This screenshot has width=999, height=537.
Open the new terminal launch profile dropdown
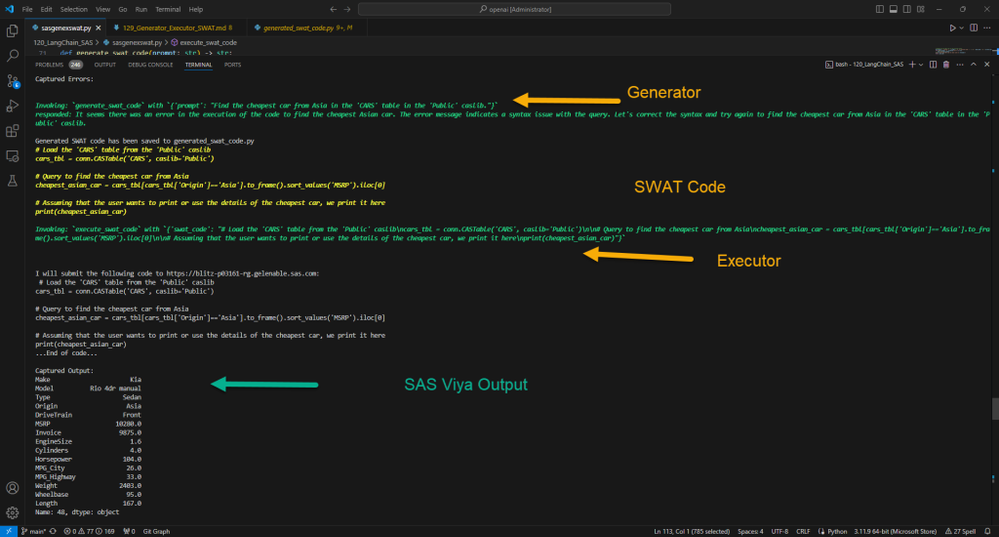pos(921,64)
